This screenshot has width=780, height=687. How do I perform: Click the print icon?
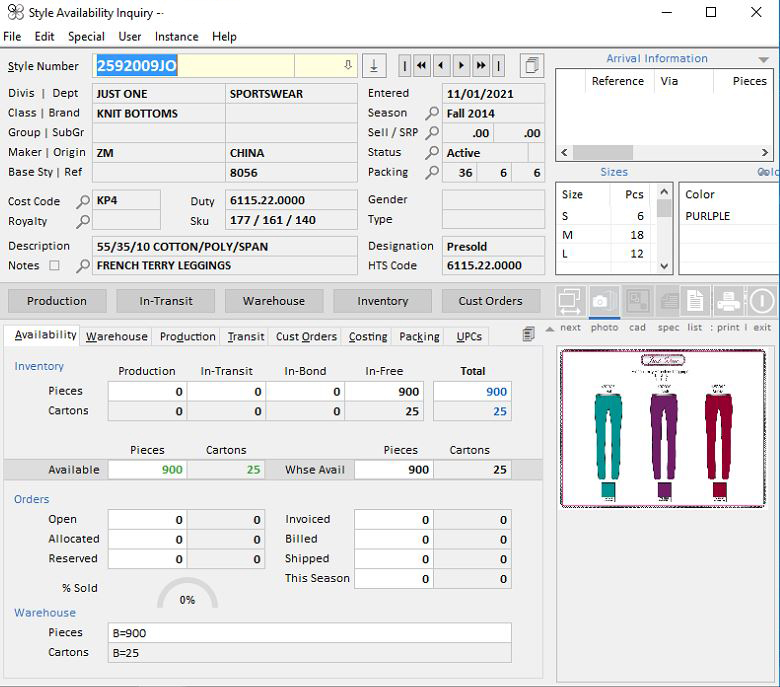728,301
